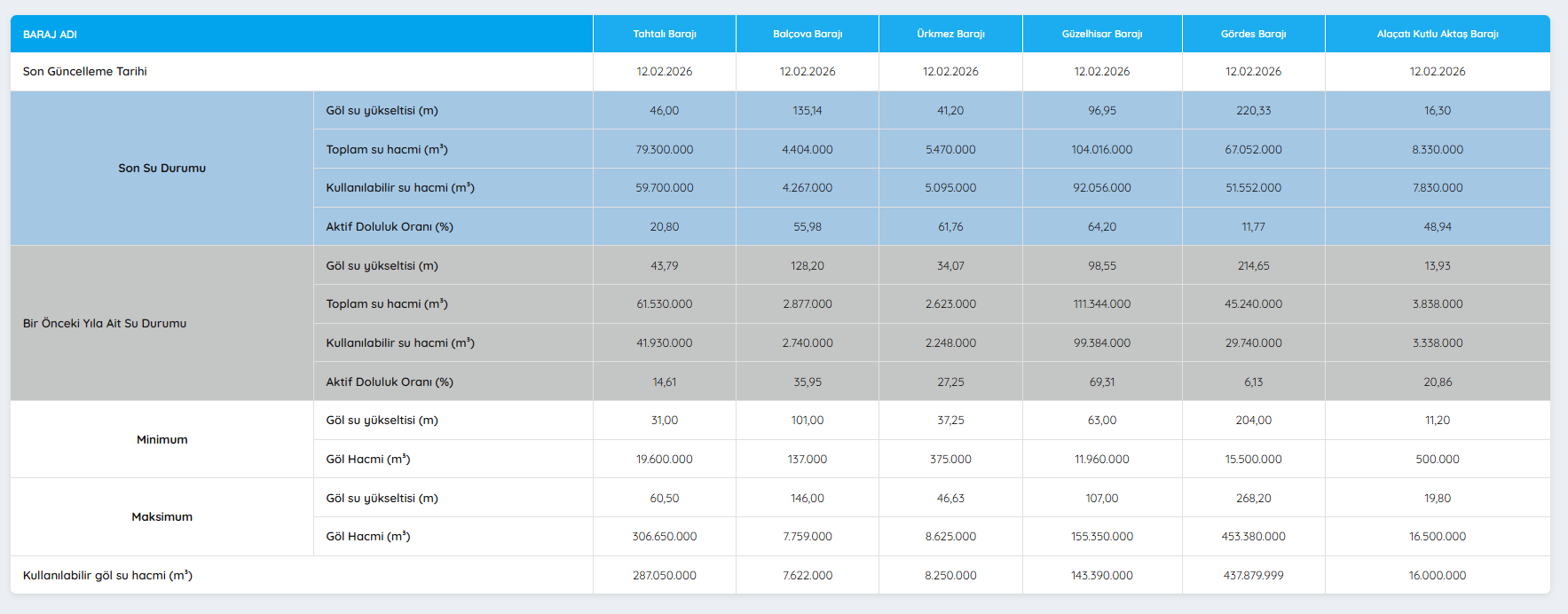Select the Ürkmez Barajı column header
The height and width of the screenshot is (614, 1568).
(950, 35)
